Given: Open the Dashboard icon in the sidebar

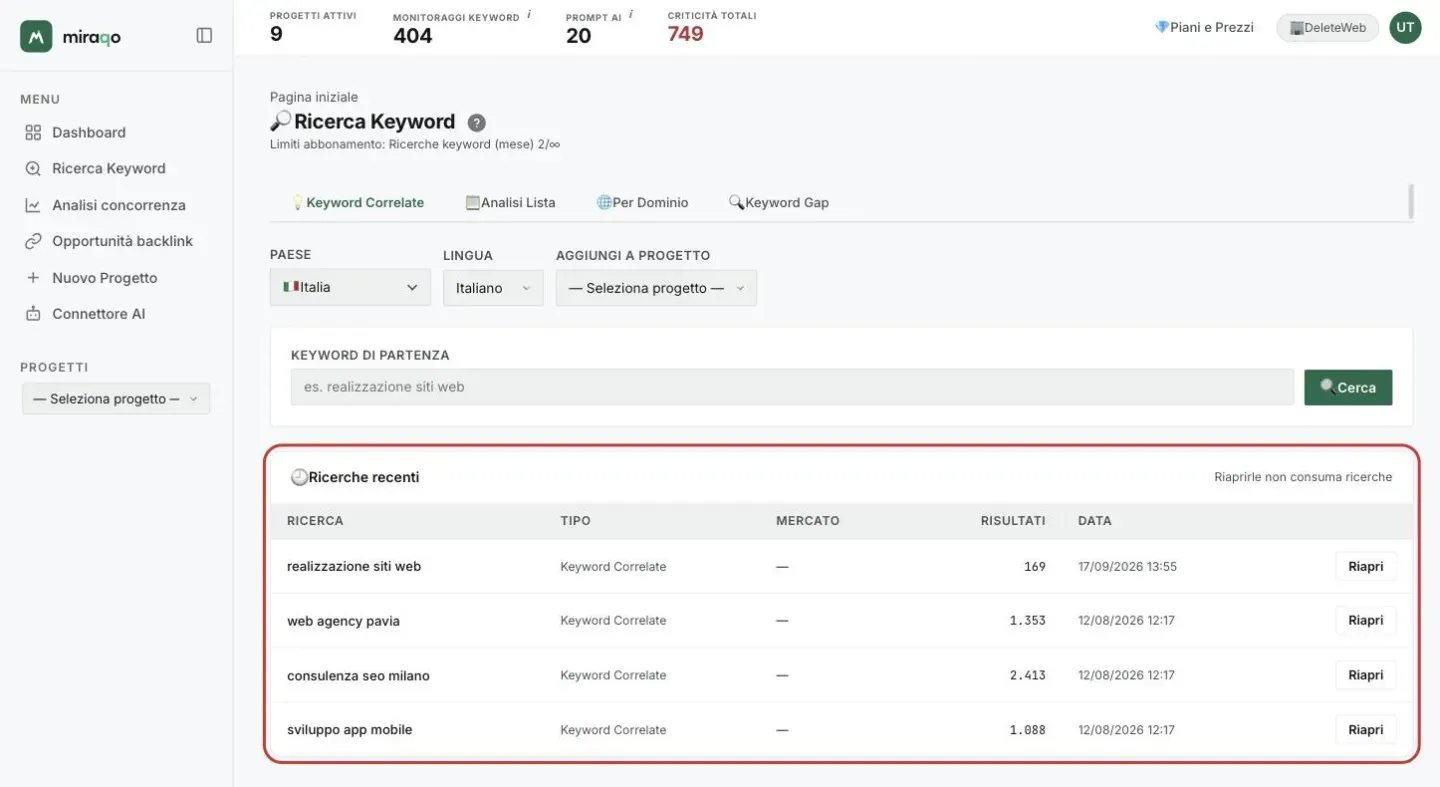Looking at the screenshot, I should pos(33,133).
